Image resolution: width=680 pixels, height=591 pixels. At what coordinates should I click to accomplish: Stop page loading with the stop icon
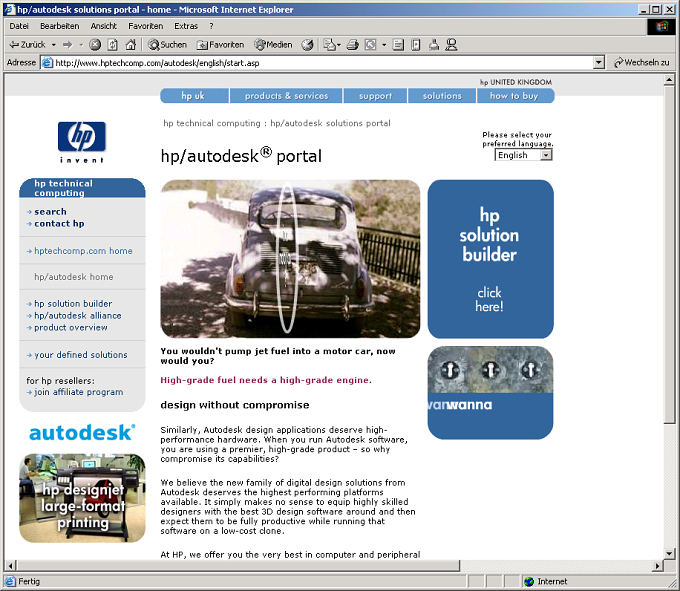point(95,45)
